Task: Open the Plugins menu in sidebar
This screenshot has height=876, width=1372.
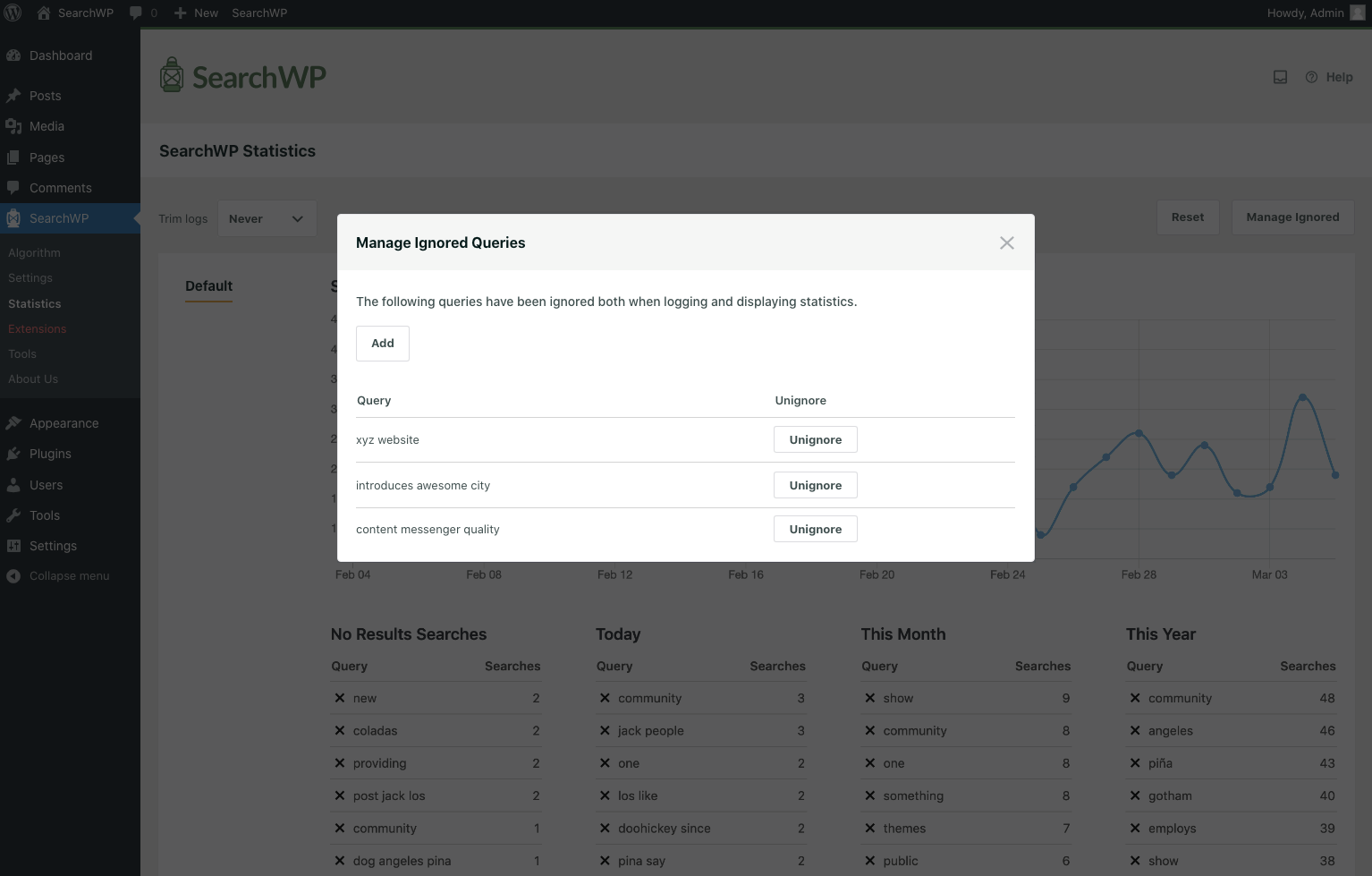Action: point(50,454)
